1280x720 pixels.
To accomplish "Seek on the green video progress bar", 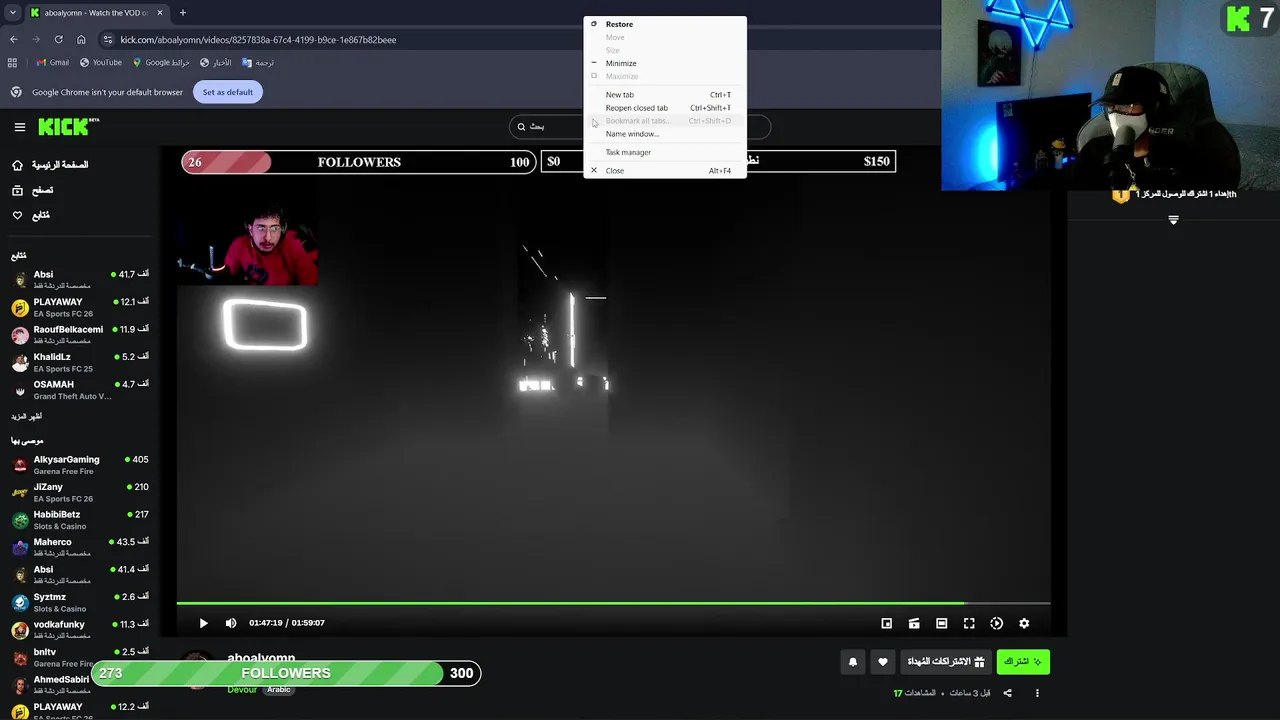I will [613, 603].
